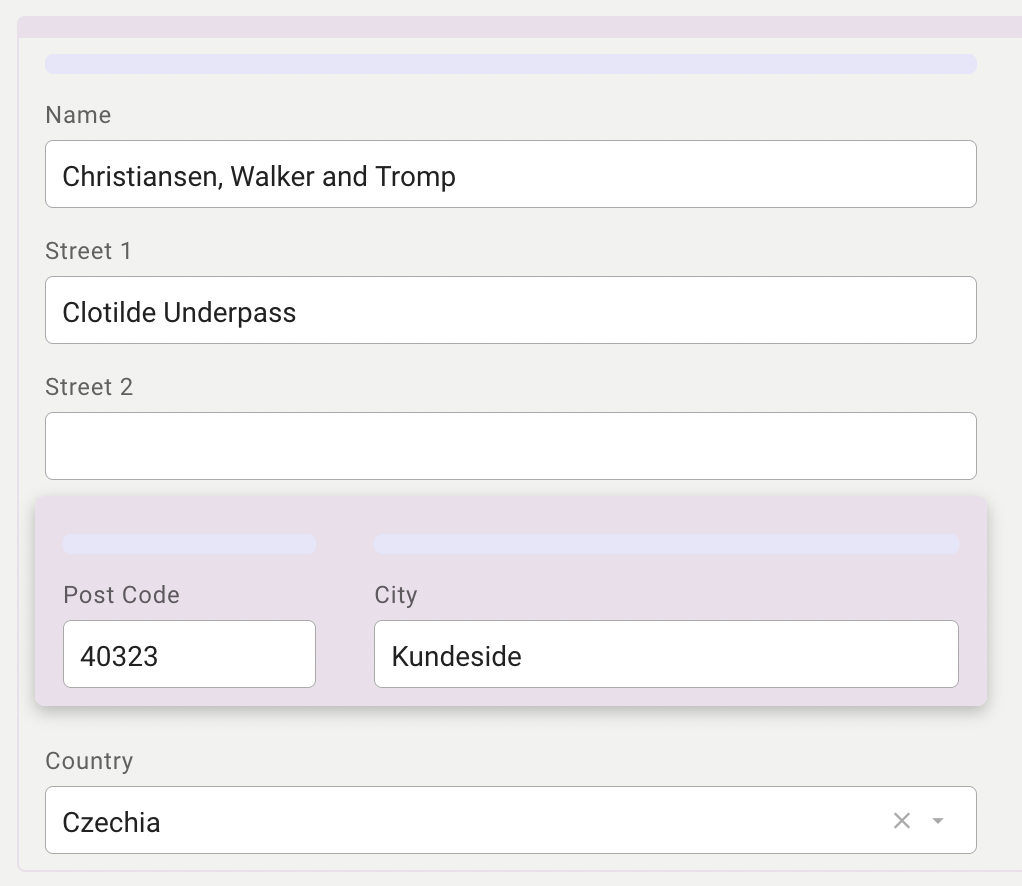The height and width of the screenshot is (886, 1022).
Task: Focus the Name input field
Action: click(510, 175)
